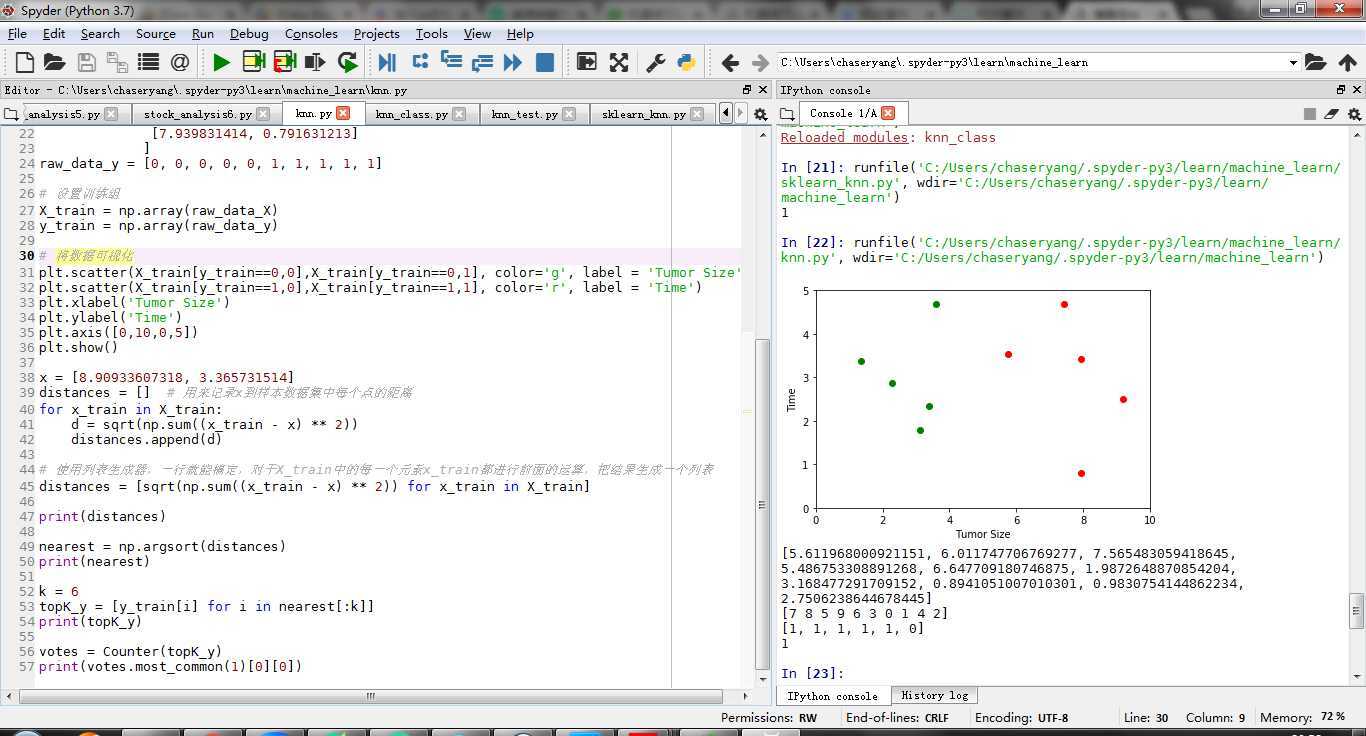Start debugging the file
Screen dimensions: 1366x736
388,62
